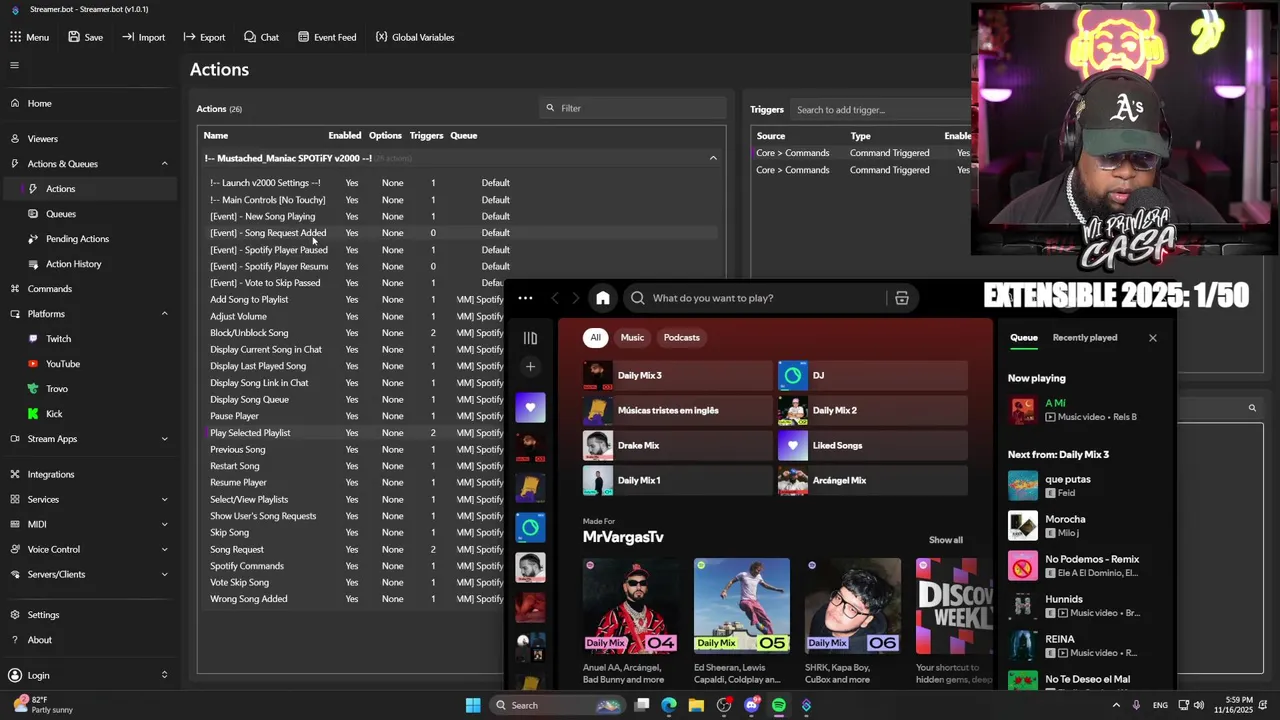1280x720 pixels.
Task: Open Global Variables in the toolbar
Action: [414, 37]
